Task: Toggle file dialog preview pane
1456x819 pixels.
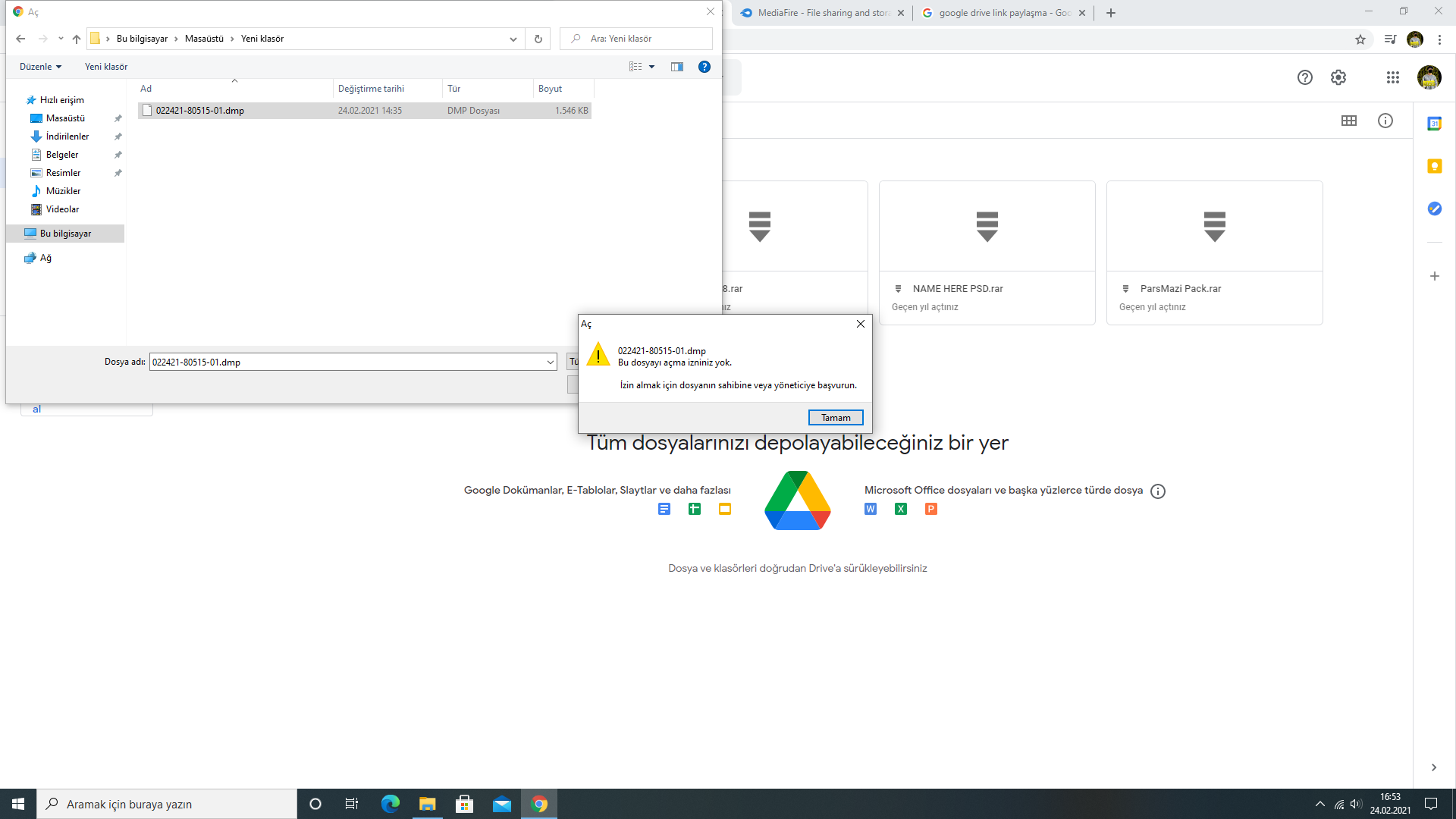Action: tap(676, 67)
